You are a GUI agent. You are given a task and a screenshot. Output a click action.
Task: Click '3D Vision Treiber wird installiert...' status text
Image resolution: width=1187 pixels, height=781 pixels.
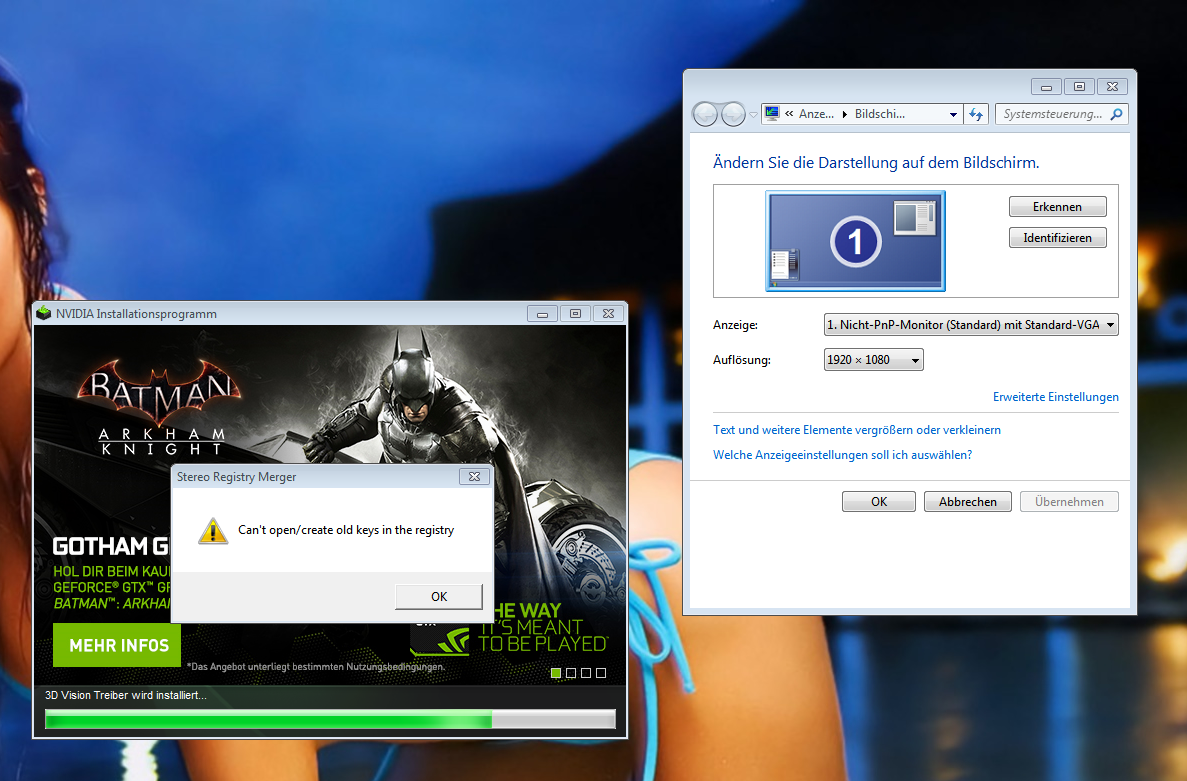[126, 695]
